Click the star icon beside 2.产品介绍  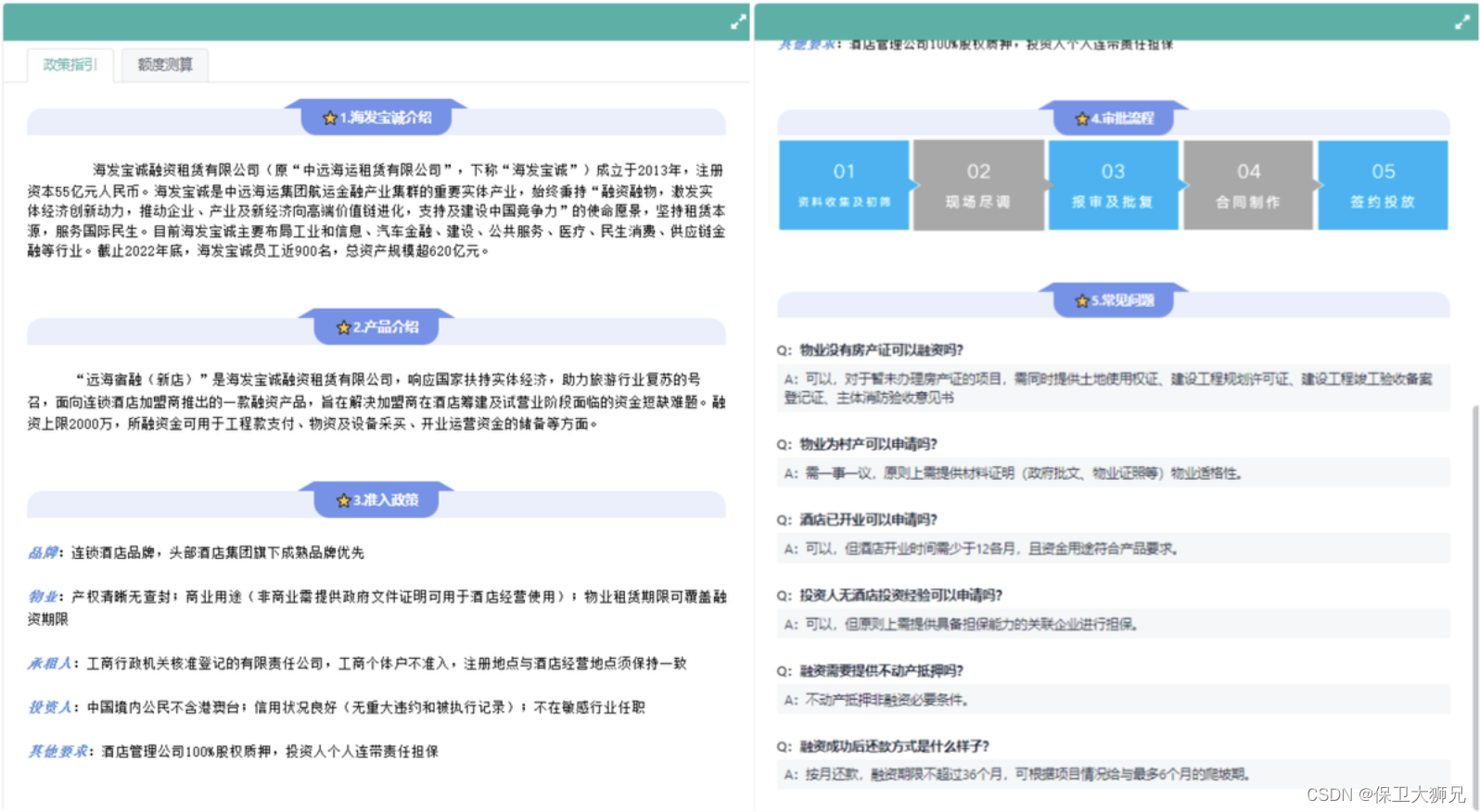tap(343, 327)
